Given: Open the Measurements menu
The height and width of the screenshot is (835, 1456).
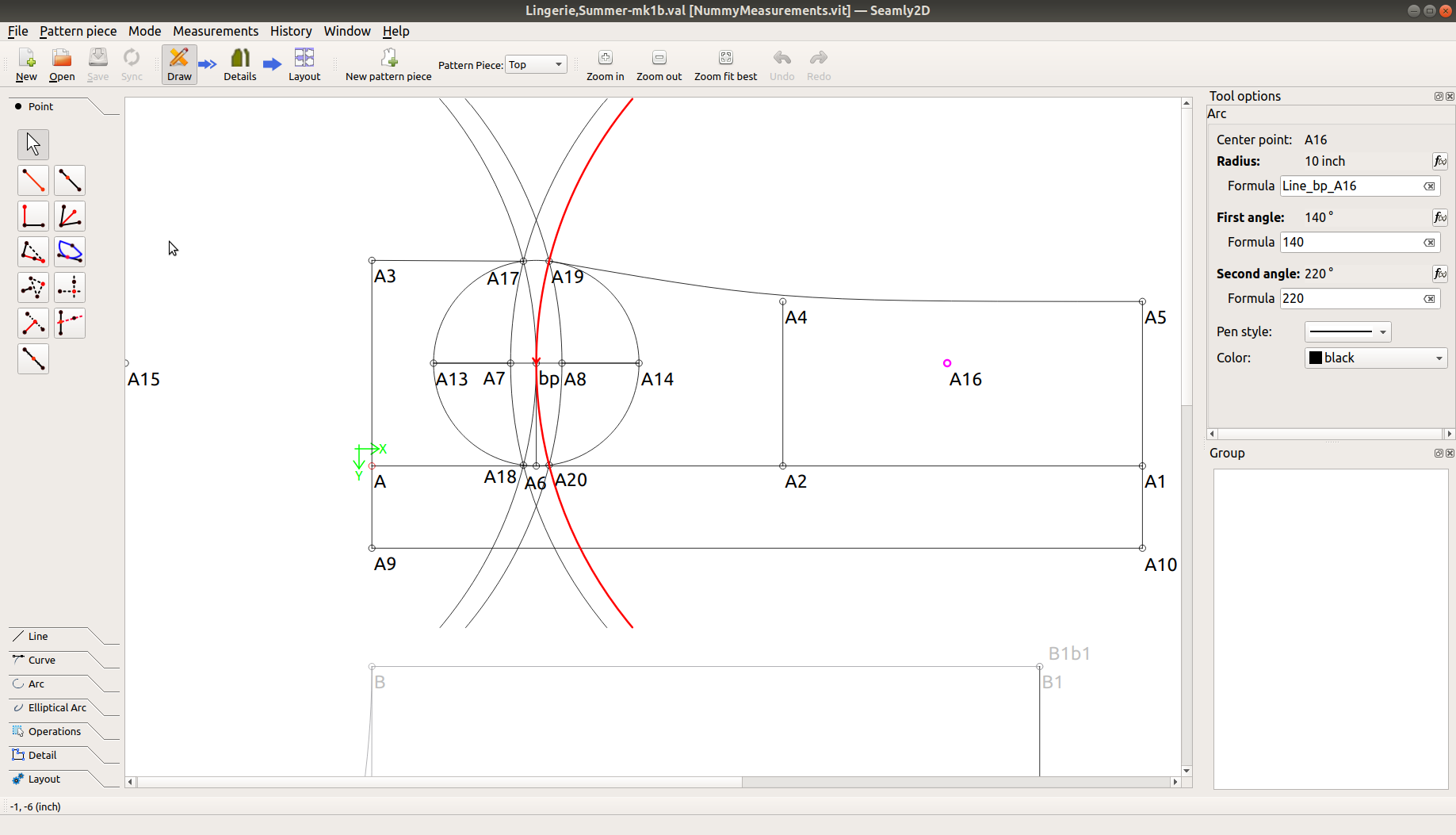Looking at the screenshot, I should [216, 31].
